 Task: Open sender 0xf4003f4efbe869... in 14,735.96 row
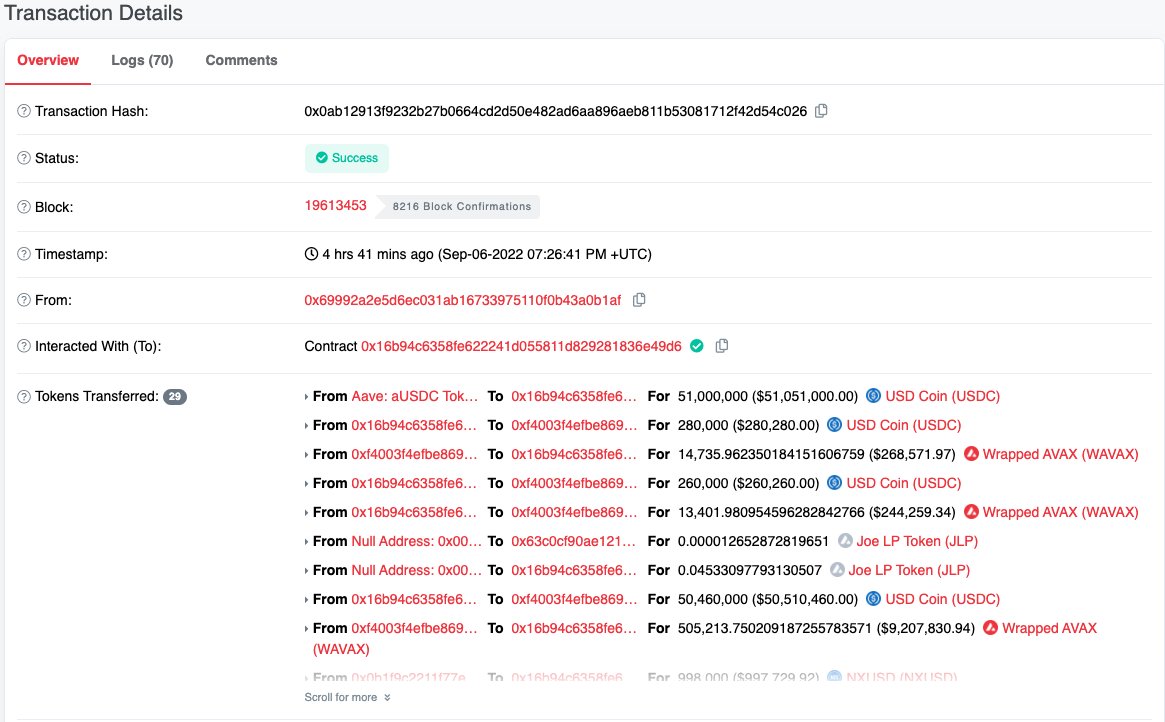(x=414, y=454)
